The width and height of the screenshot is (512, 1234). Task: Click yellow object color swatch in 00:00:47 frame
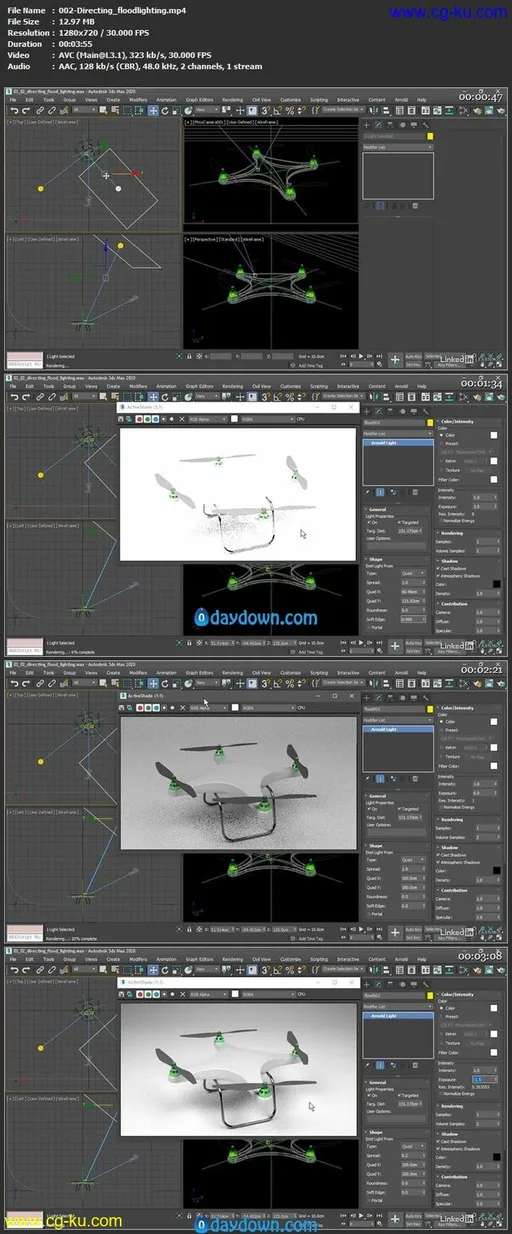pyautogui.click(x=430, y=136)
